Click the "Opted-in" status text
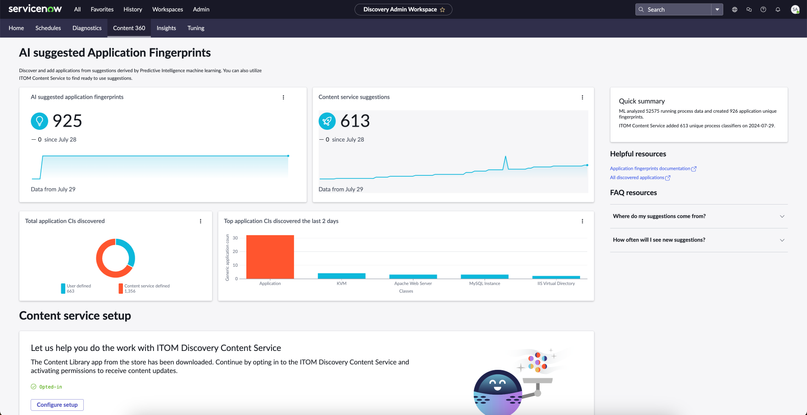This screenshot has width=807, height=415. [x=50, y=386]
